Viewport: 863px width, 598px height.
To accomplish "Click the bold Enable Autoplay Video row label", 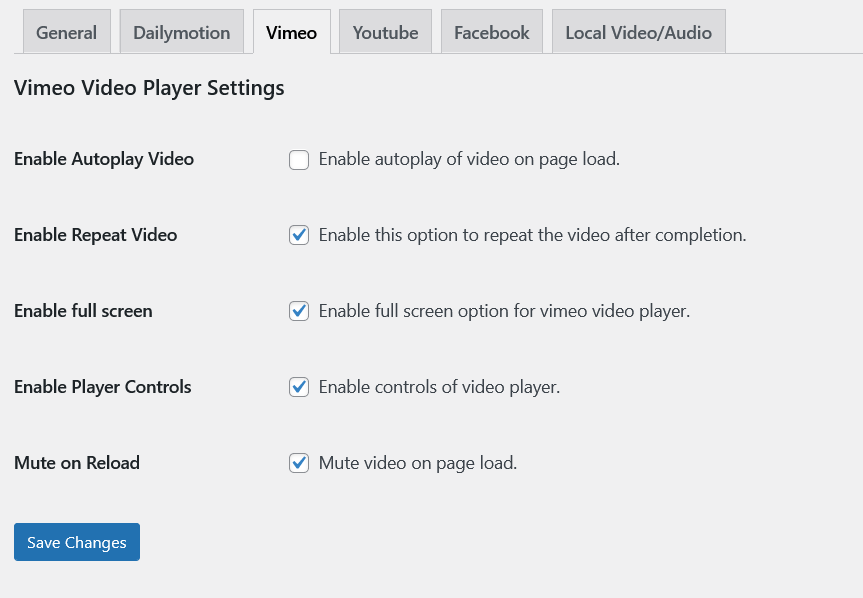I will 104,159.
